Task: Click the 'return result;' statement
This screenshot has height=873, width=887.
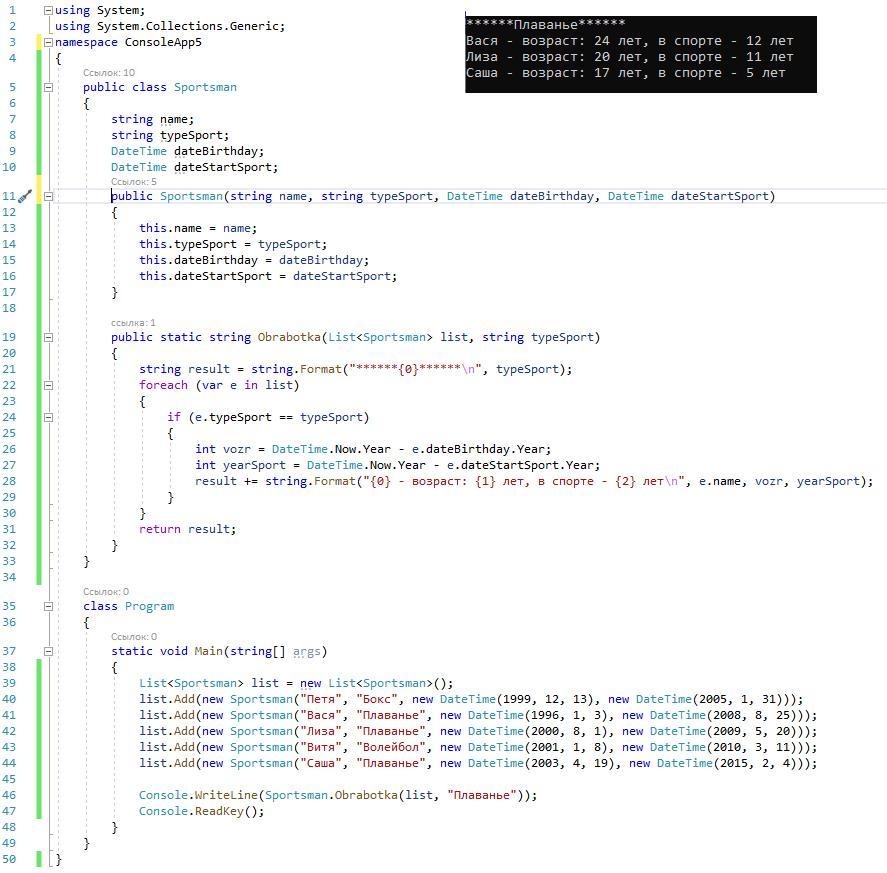Action: pyautogui.click(x=187, y=529)
